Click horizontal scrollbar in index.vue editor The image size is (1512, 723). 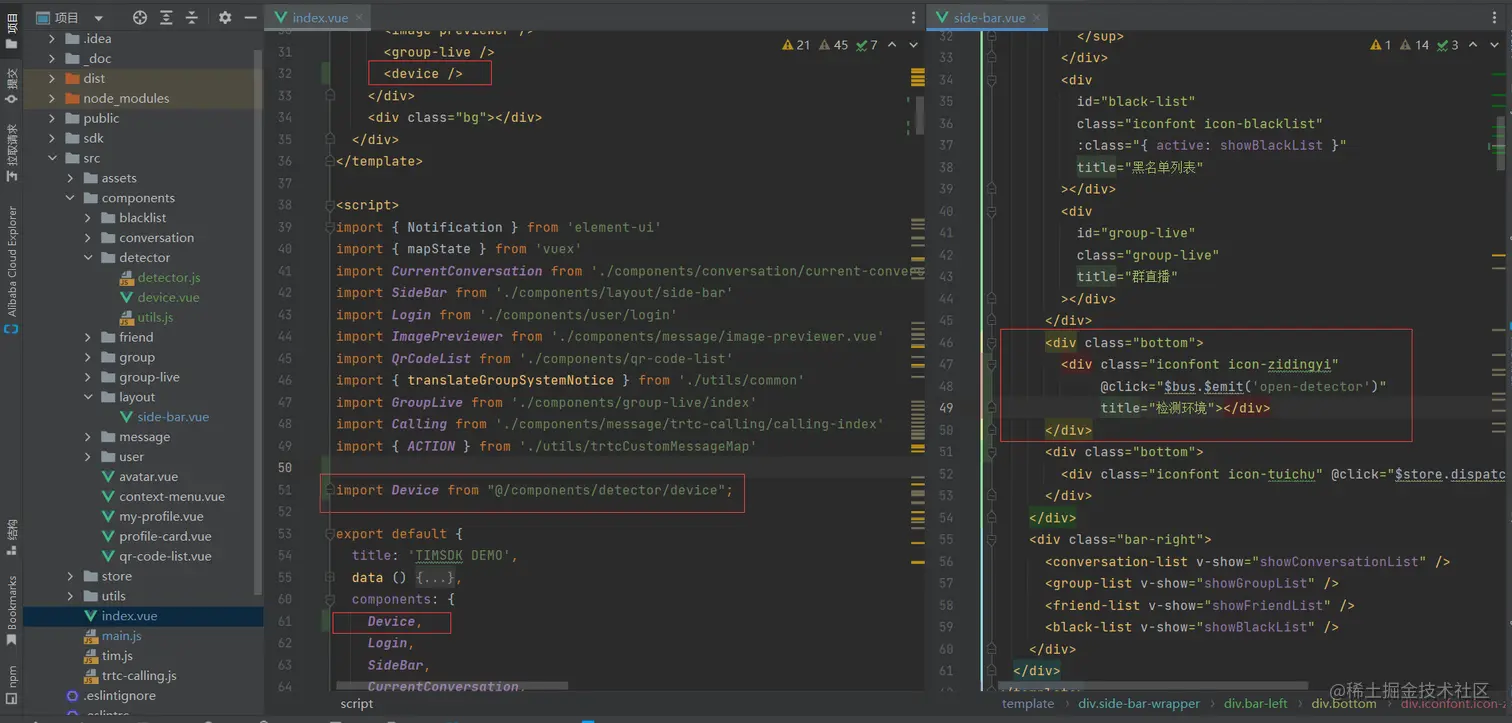[x=452, y=686]
